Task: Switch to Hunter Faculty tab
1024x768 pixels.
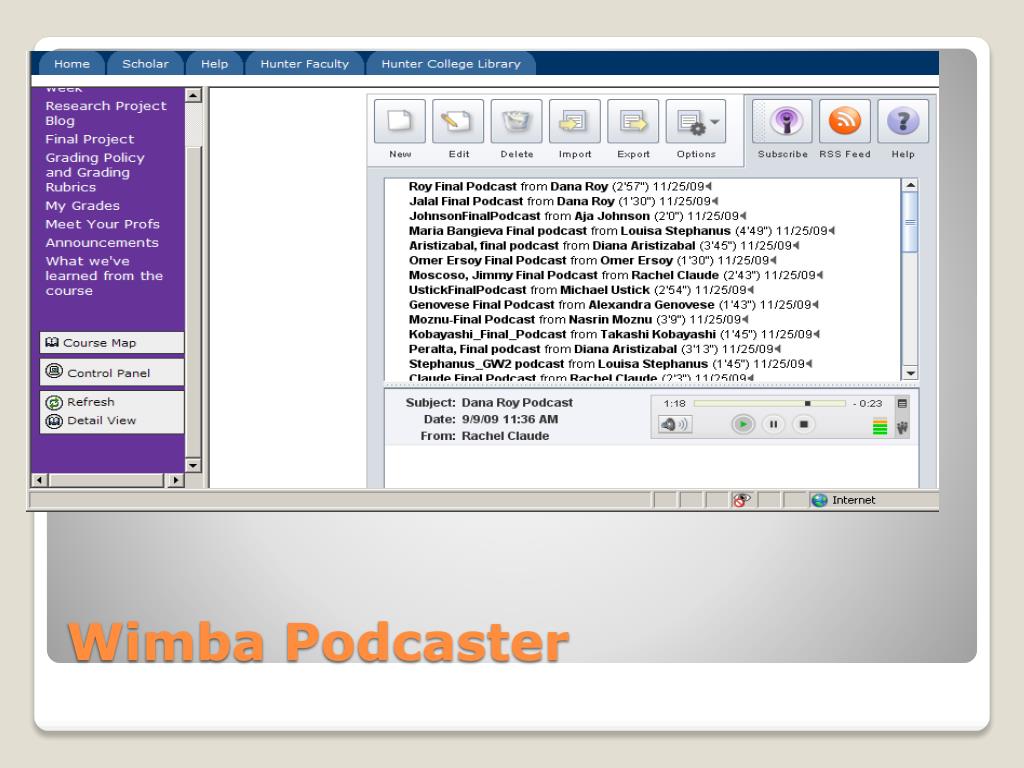Action: click(304, 63)
